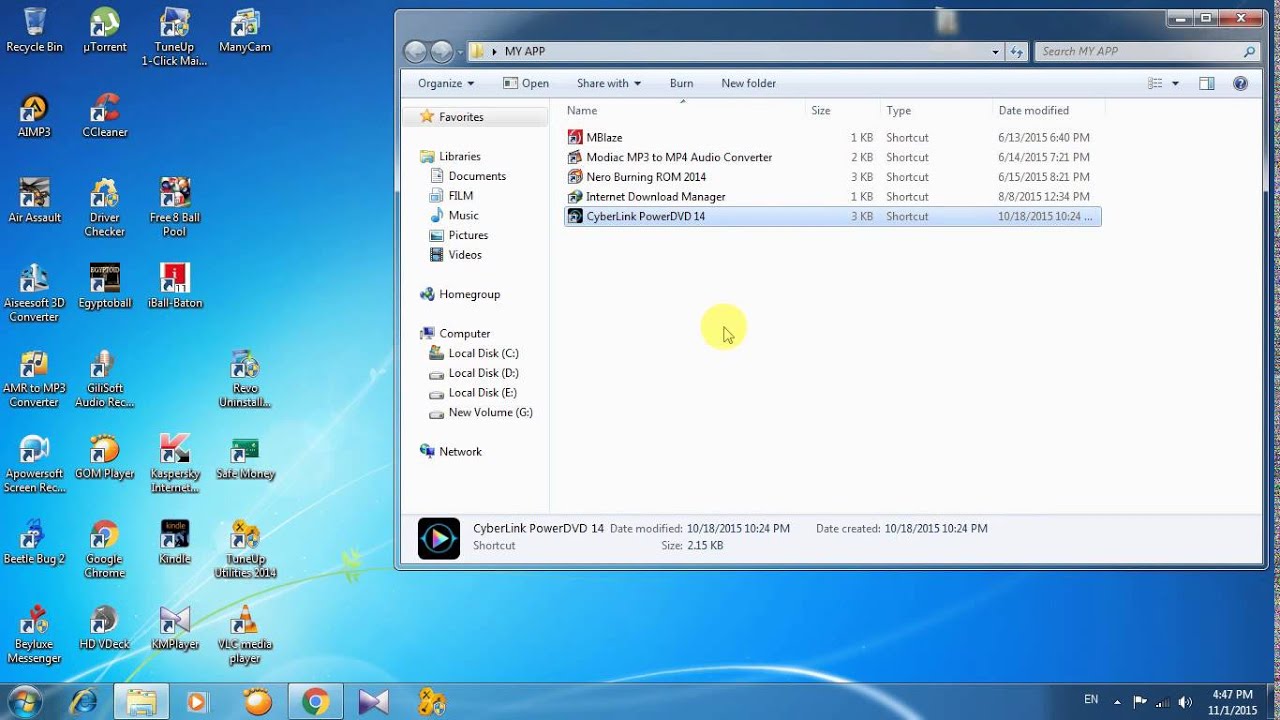Screen dimensions: 1280x720
Task: Click the Search MY APP field
Action: coord(1147,51)
